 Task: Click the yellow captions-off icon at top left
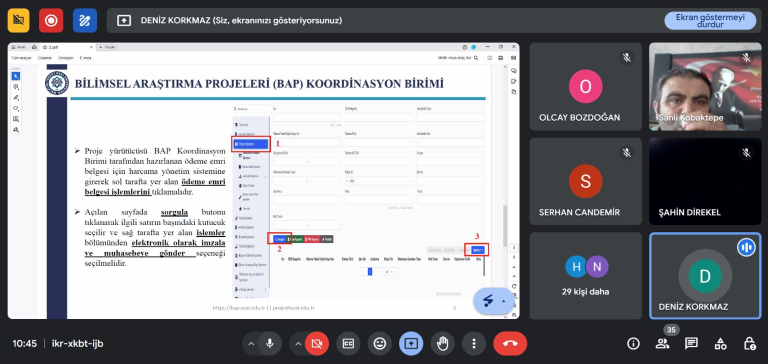[x=19, y=21]
